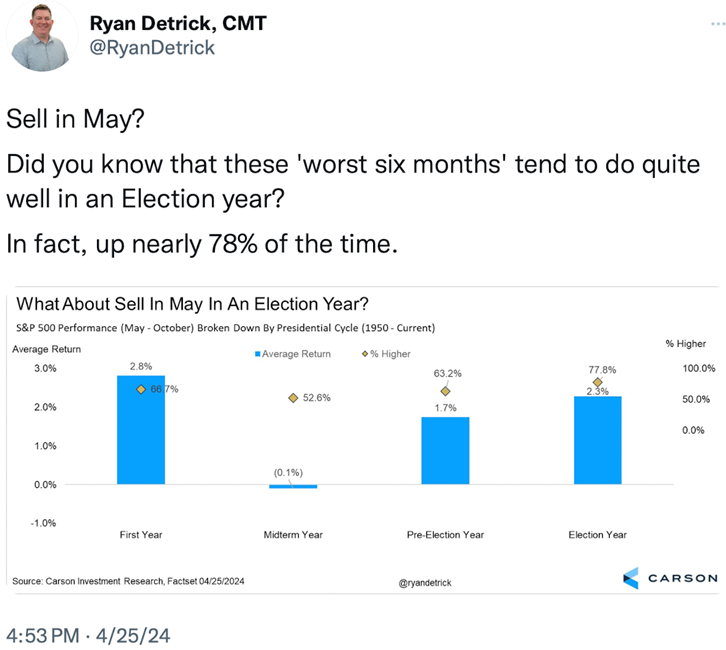Click the Midterm Year negative bar
This screenshot has height=650, width=726.
click(x=293, y=486)
